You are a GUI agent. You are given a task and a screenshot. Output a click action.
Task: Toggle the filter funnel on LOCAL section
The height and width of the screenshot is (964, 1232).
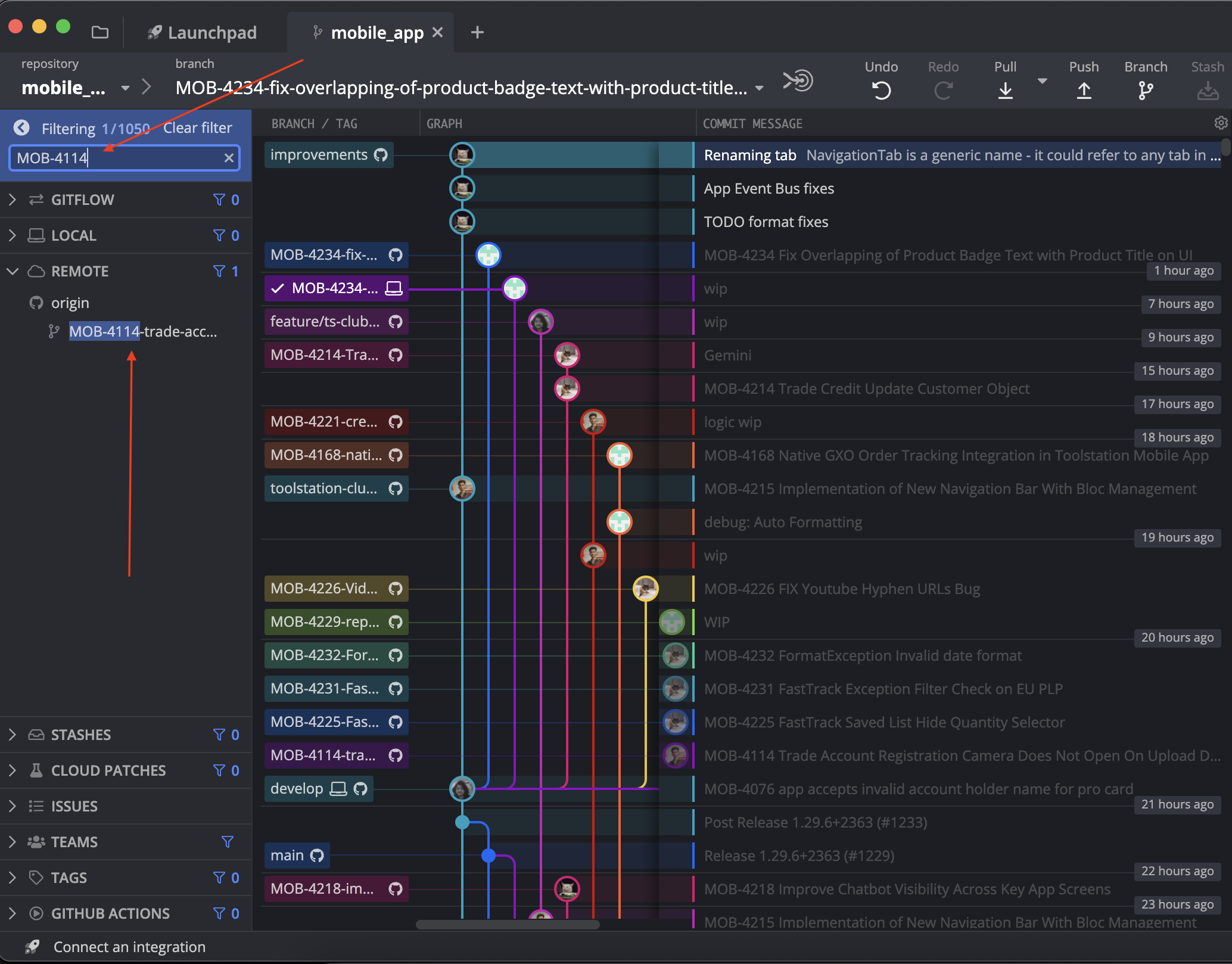219,235
